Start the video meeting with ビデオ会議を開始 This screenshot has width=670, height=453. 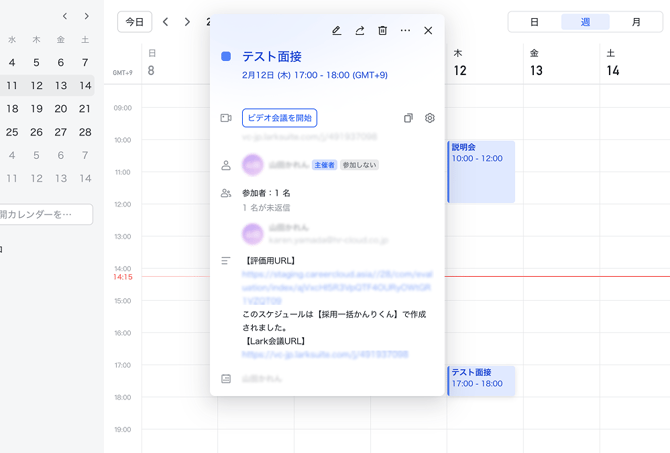(279, 118)
